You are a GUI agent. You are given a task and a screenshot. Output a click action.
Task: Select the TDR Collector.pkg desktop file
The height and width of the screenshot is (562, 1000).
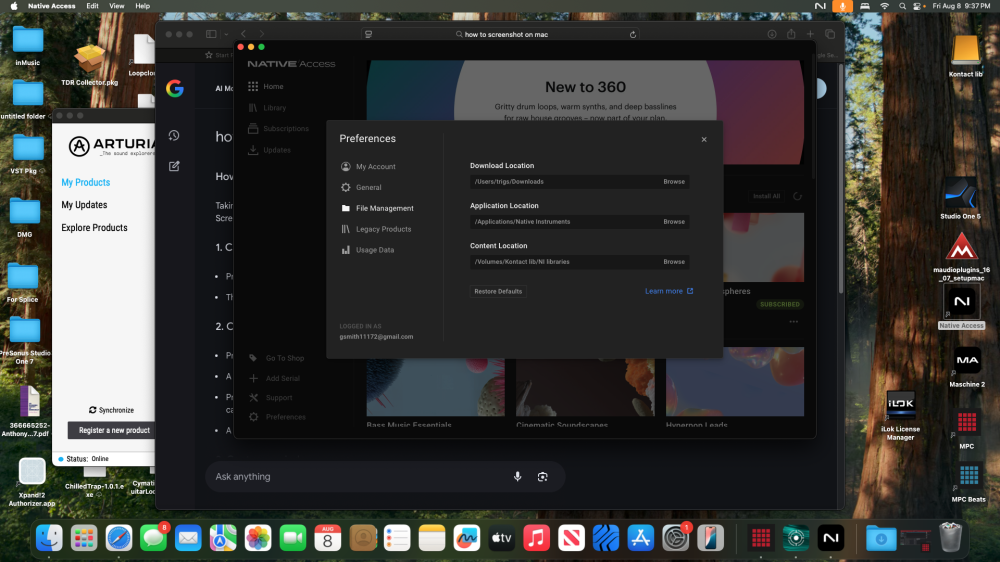point(89,65)
